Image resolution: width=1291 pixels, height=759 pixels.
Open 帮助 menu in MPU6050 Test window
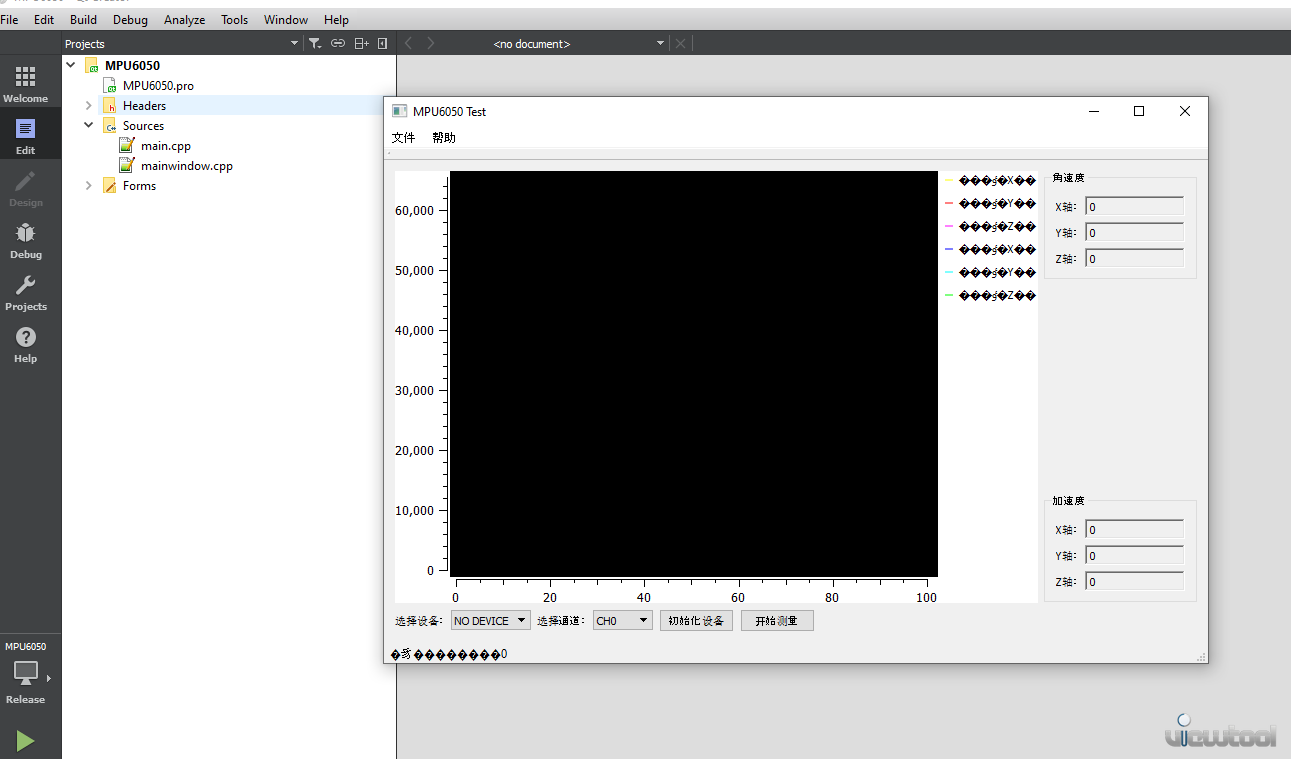[x=444, y=137]
